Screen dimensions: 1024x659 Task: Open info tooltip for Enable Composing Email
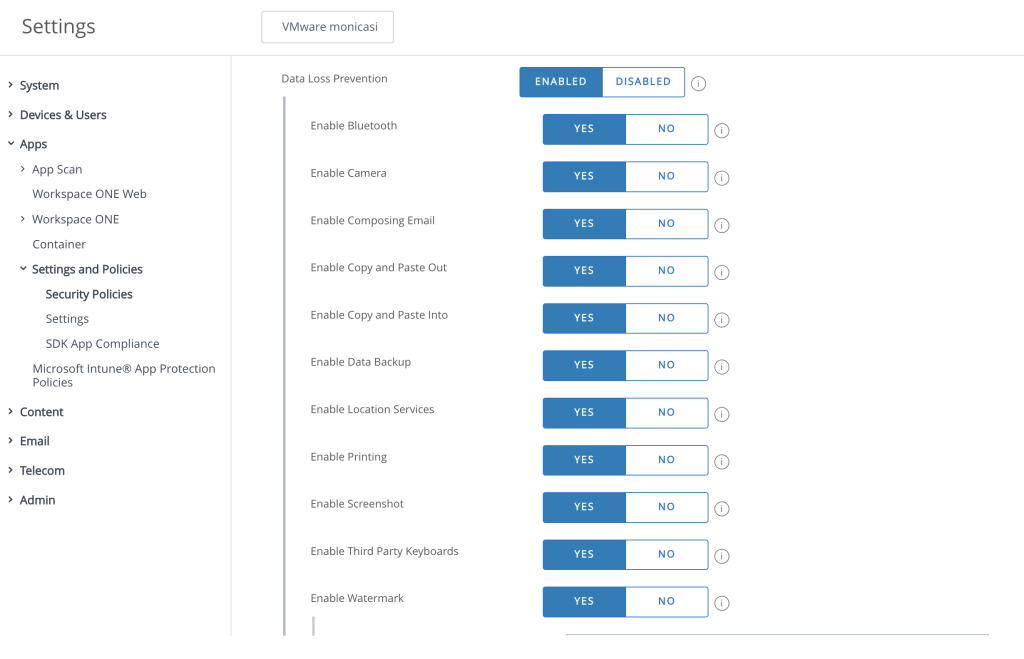tap(721, 226)
